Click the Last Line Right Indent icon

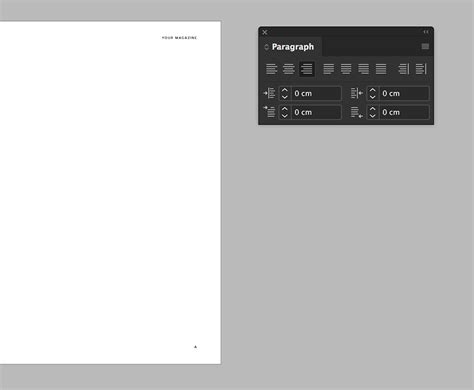pyautogui.click(x=357, y=112)
